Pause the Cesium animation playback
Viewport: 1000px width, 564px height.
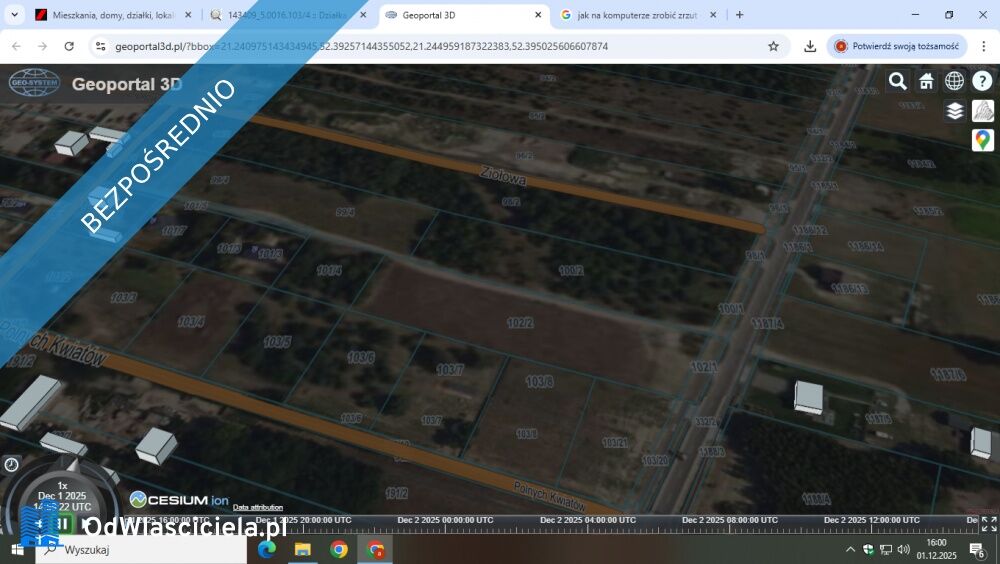(62, 522)
